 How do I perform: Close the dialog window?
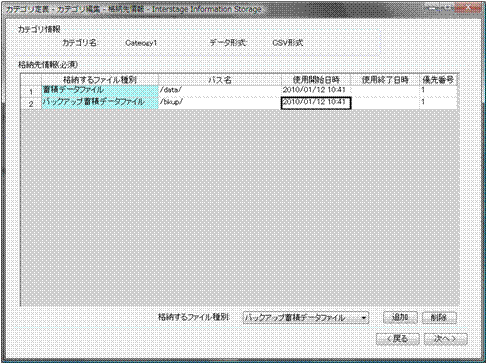(468, 8)
